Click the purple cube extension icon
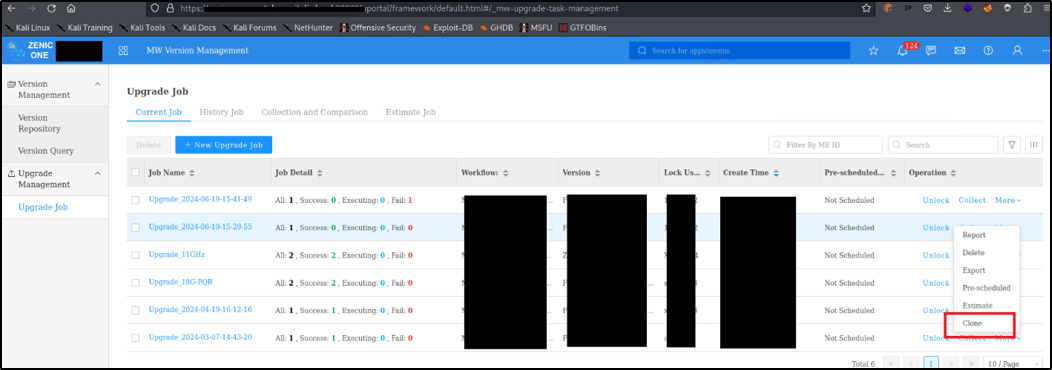 pyautogui.click(x=967, y=9)
